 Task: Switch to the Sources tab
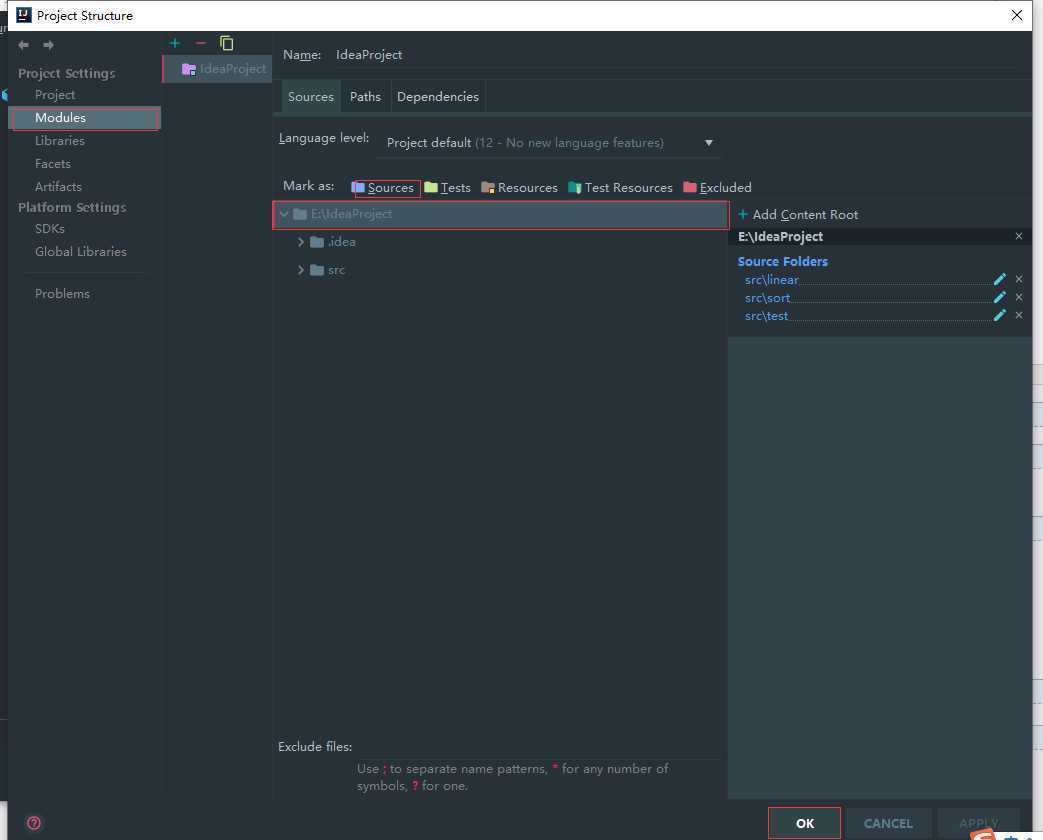(311, 96)
